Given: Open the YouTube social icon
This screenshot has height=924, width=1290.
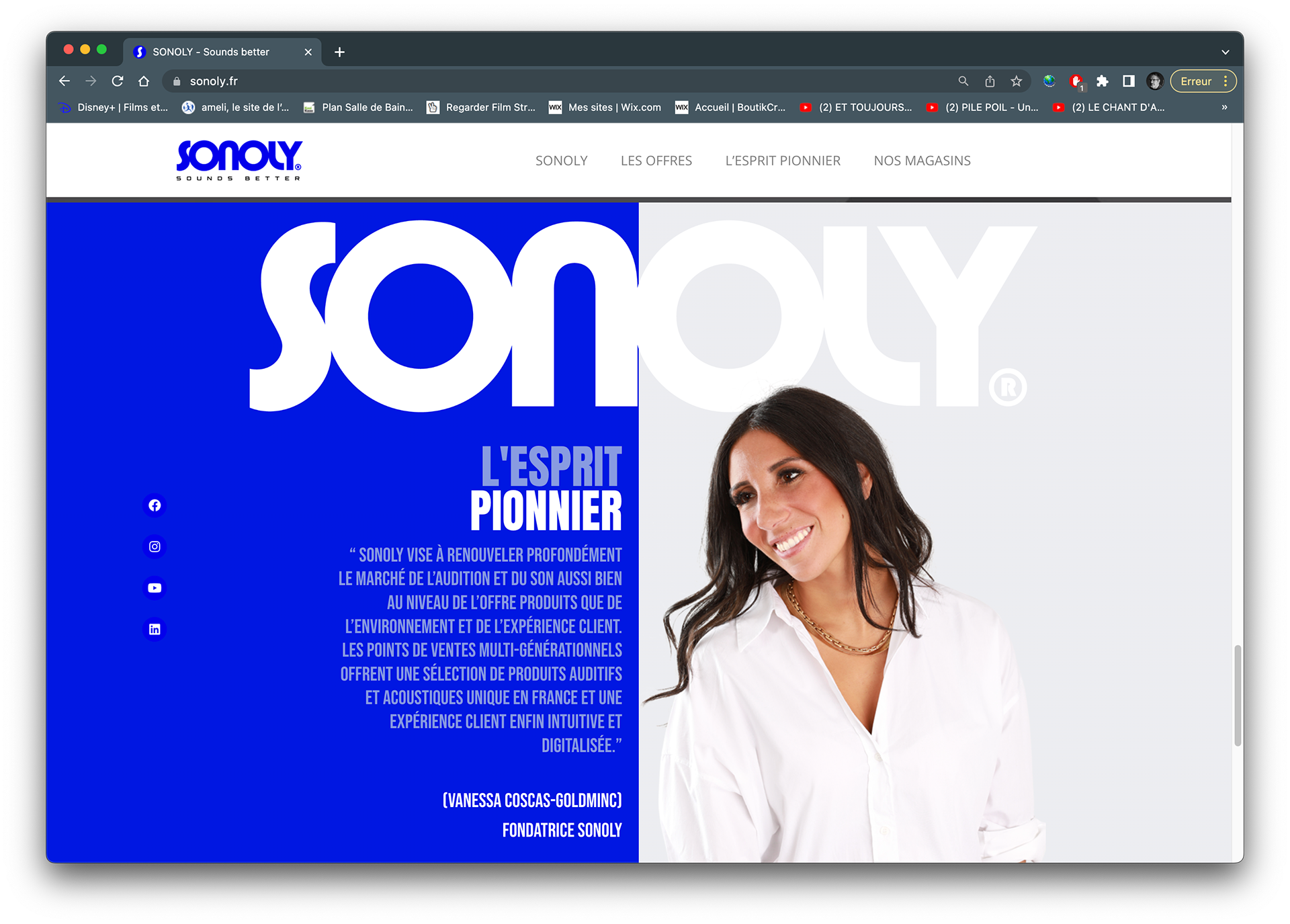Looking at the screenshot, I should click(x=155, y=588).
